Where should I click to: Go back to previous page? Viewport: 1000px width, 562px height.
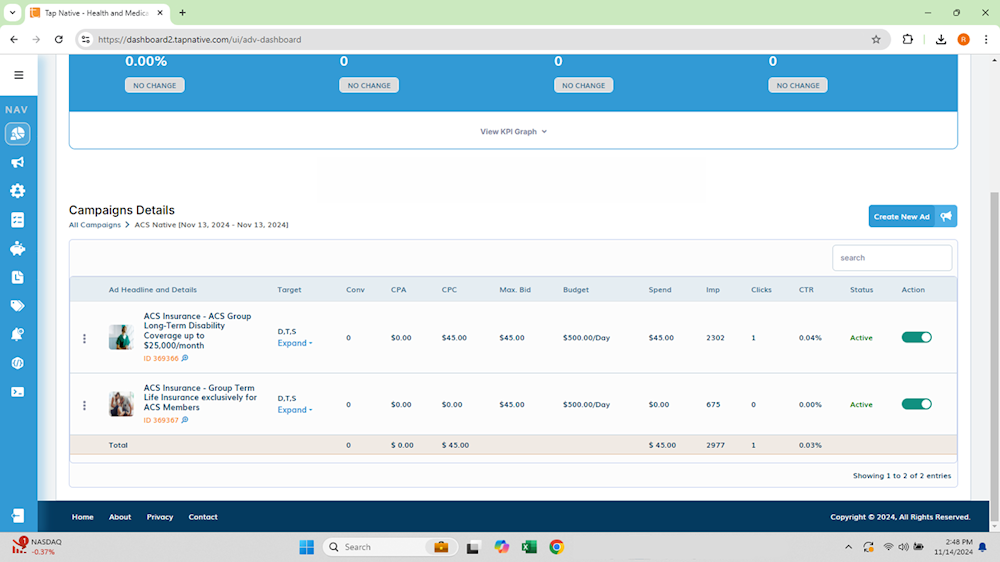click(x=14, y=40)
